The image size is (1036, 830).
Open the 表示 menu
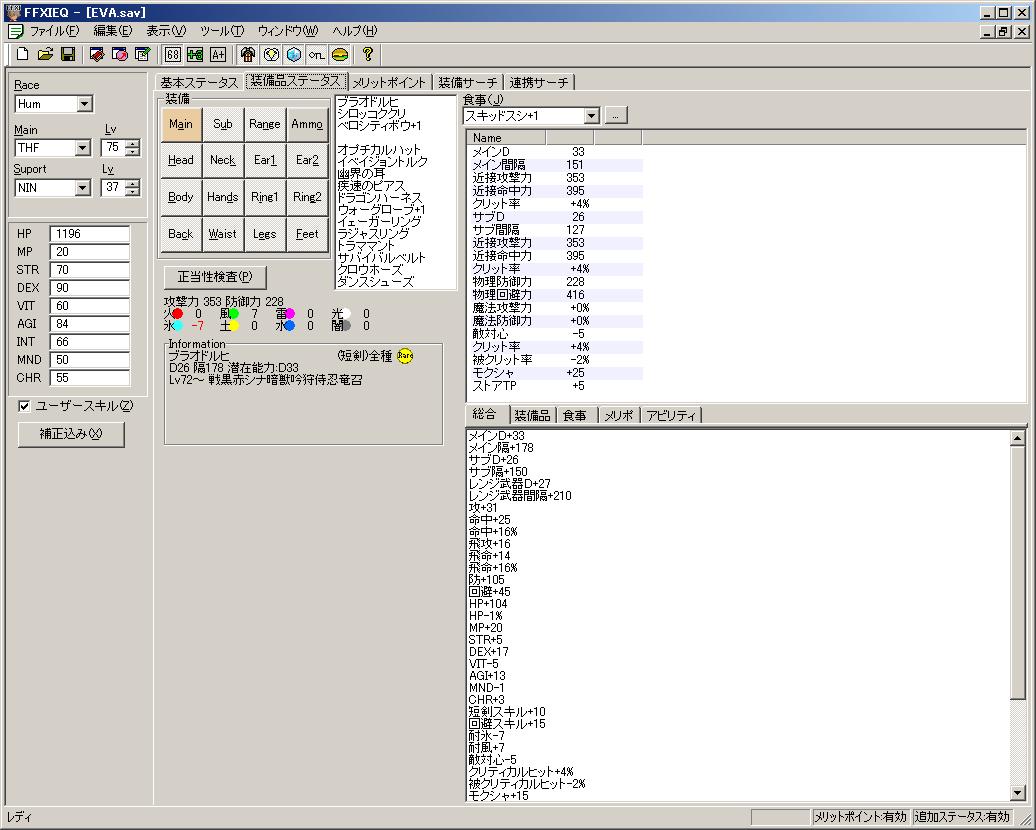(x=166, y=31)
